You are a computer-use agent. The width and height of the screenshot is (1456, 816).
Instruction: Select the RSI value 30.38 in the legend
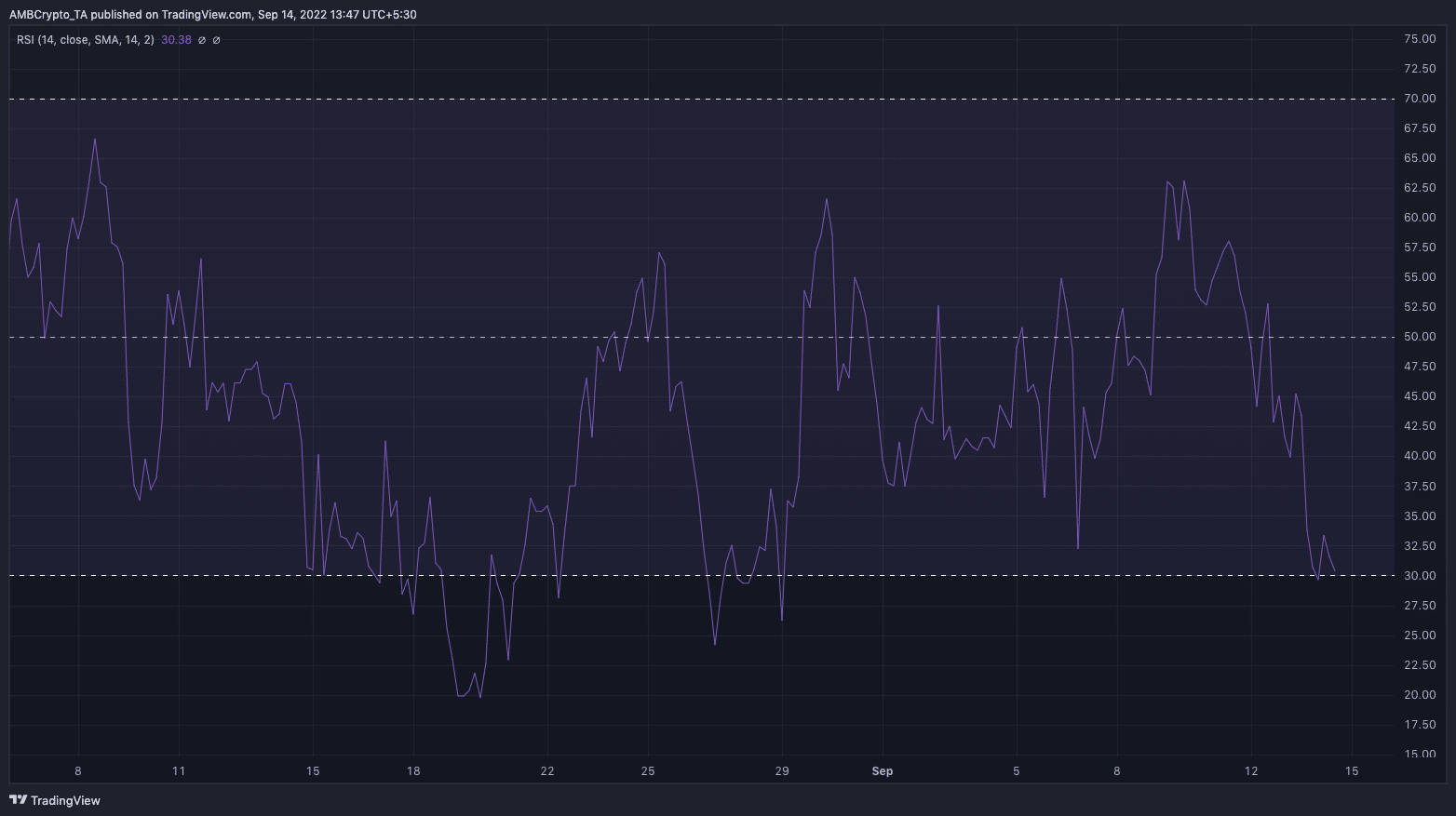click(176, 40)
